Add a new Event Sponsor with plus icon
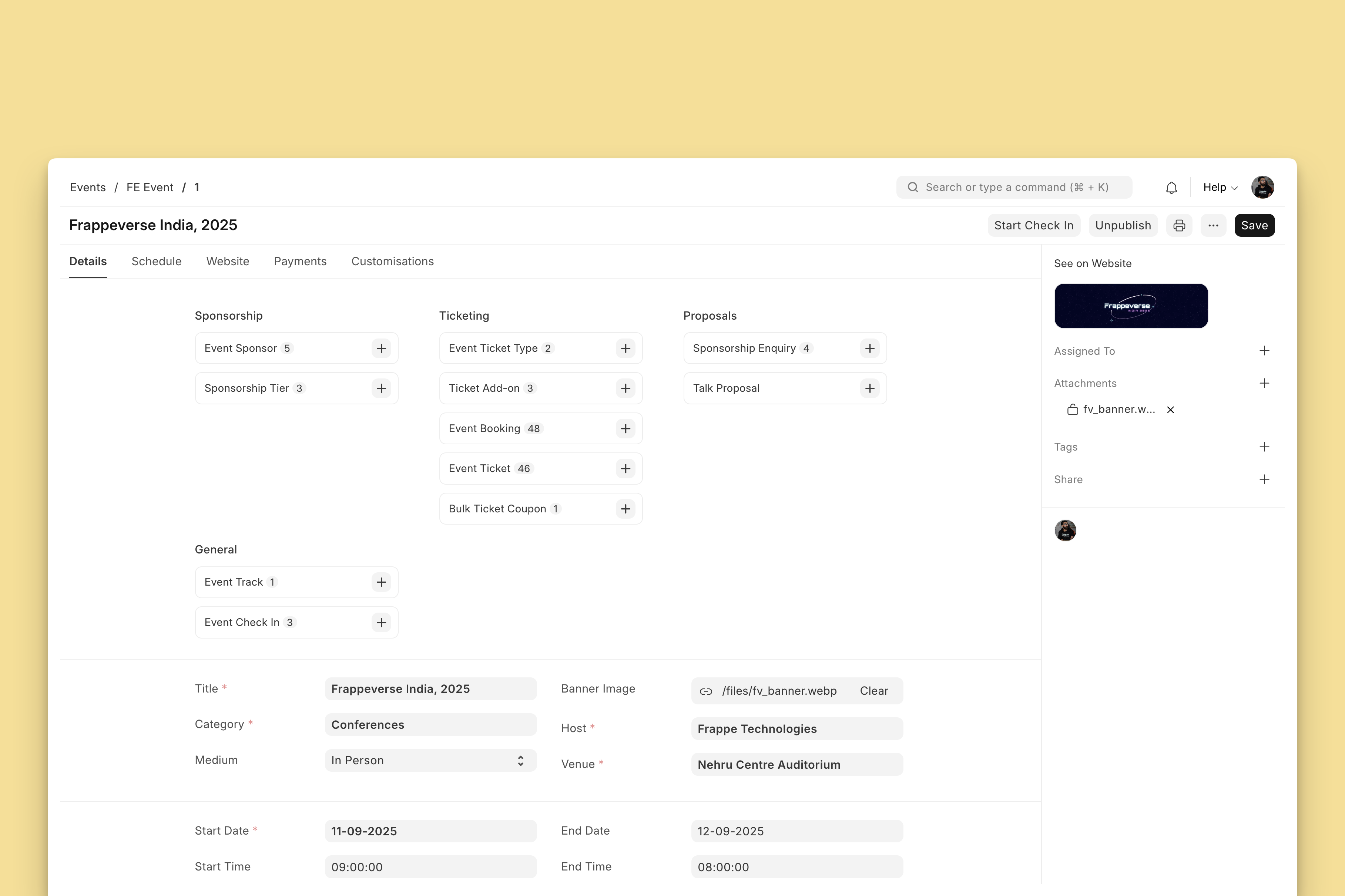This screenshot has width=1345, height=896. point(381,348)
